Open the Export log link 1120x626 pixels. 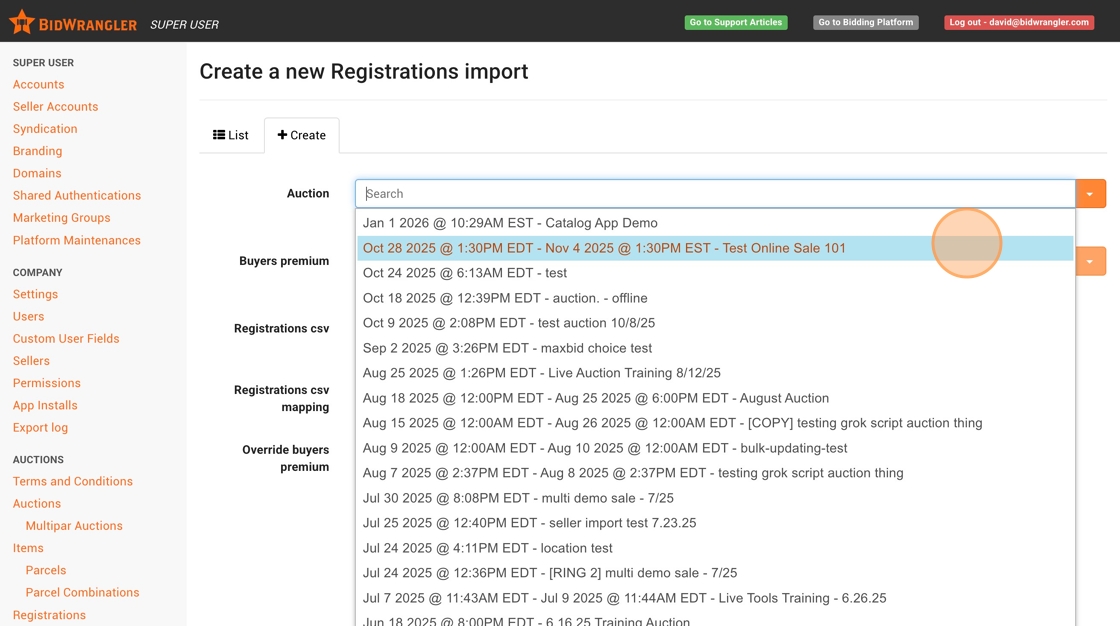point(40,427)
